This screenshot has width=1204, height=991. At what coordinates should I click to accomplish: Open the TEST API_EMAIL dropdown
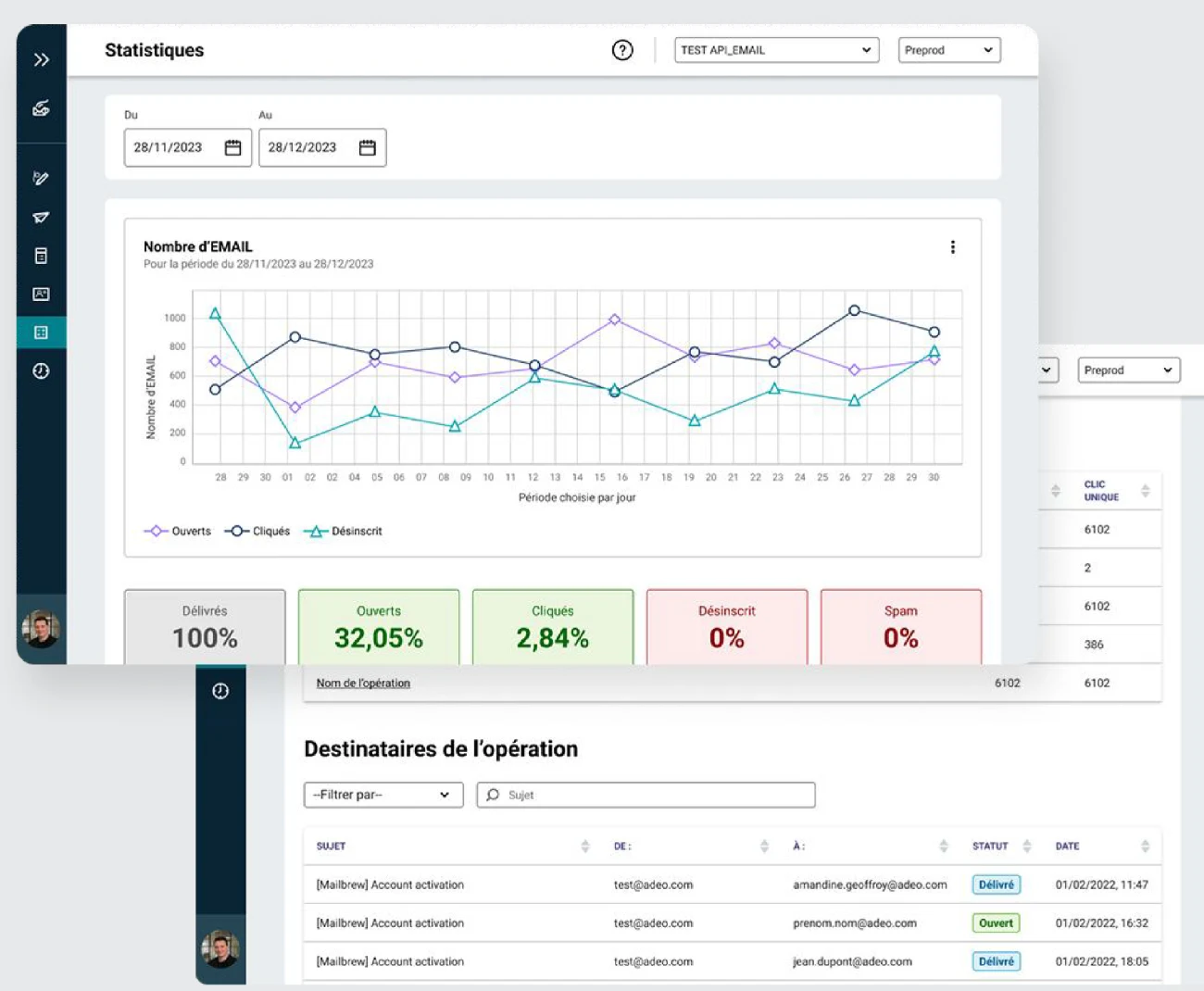point(776,50)
